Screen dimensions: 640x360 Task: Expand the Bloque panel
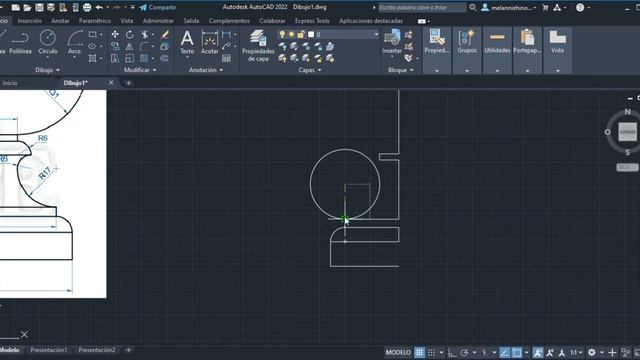tap(400, 70)
